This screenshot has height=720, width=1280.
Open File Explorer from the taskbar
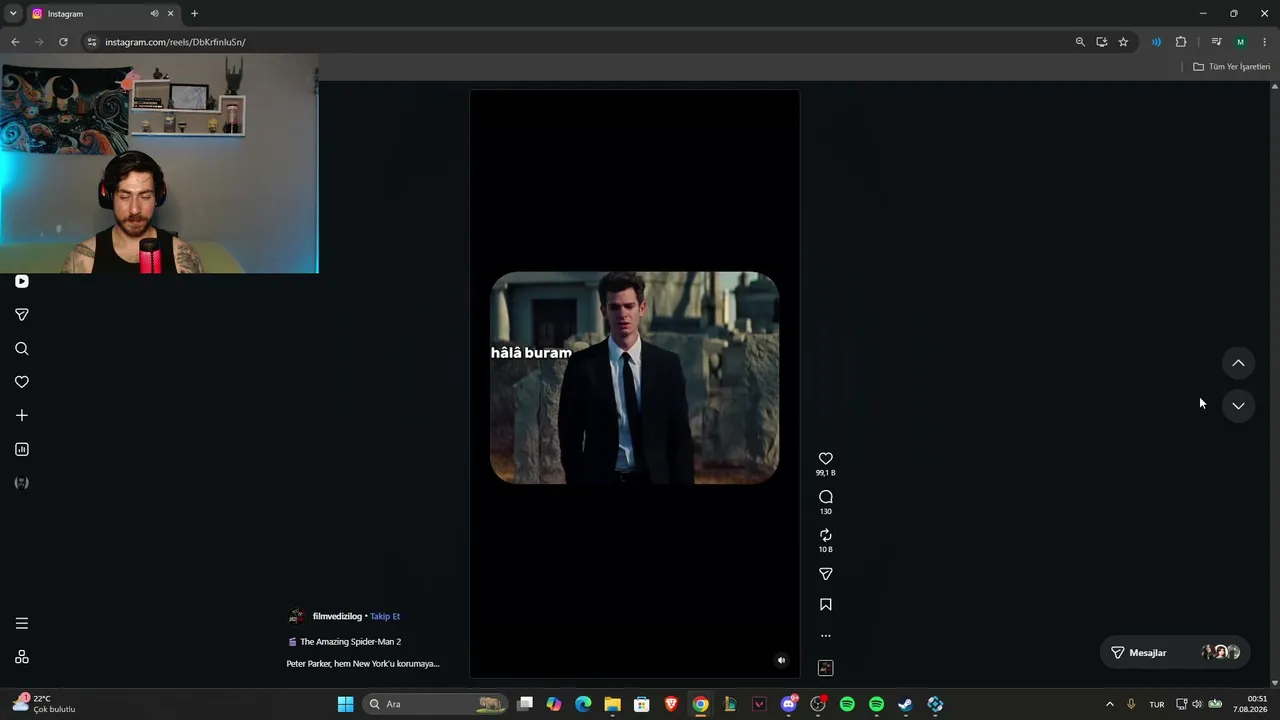pyautogui.click(x=612, y=704)
